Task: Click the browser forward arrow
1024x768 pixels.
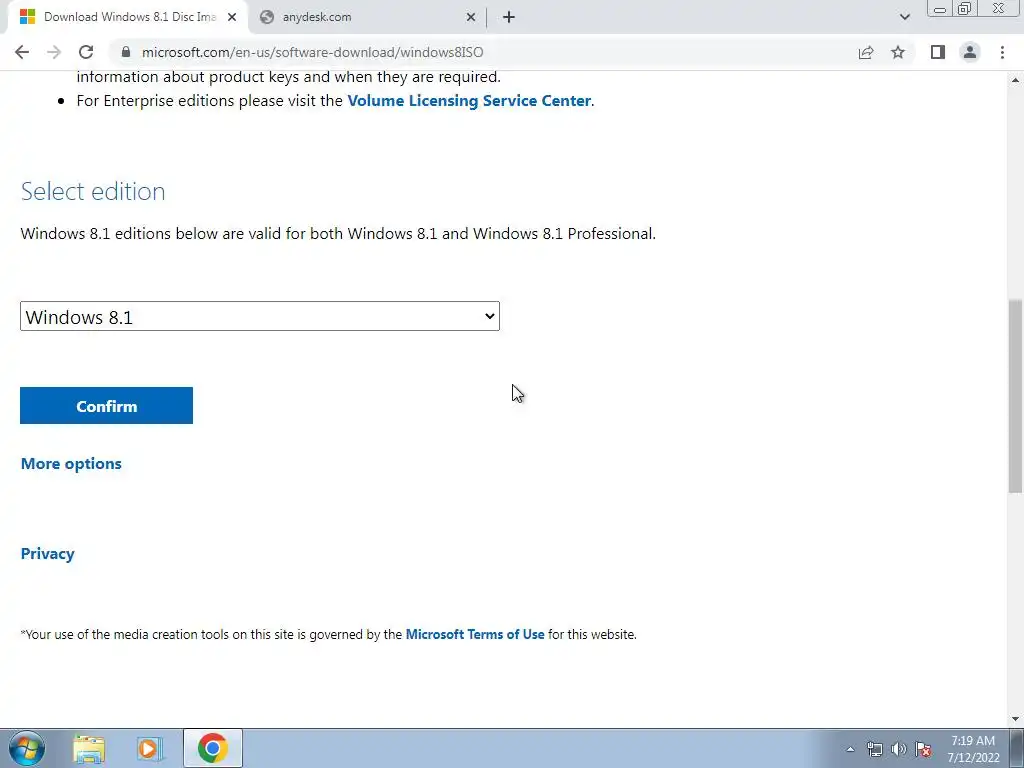Action: click(54, 52)
